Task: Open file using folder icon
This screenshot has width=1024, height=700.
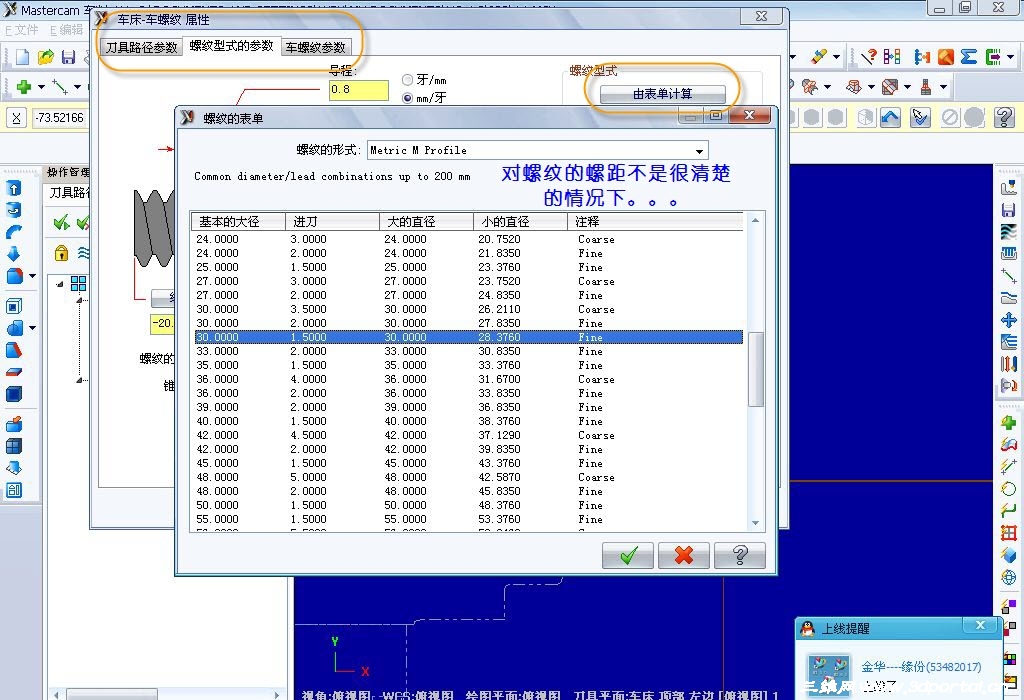Action: click(45, 57)
